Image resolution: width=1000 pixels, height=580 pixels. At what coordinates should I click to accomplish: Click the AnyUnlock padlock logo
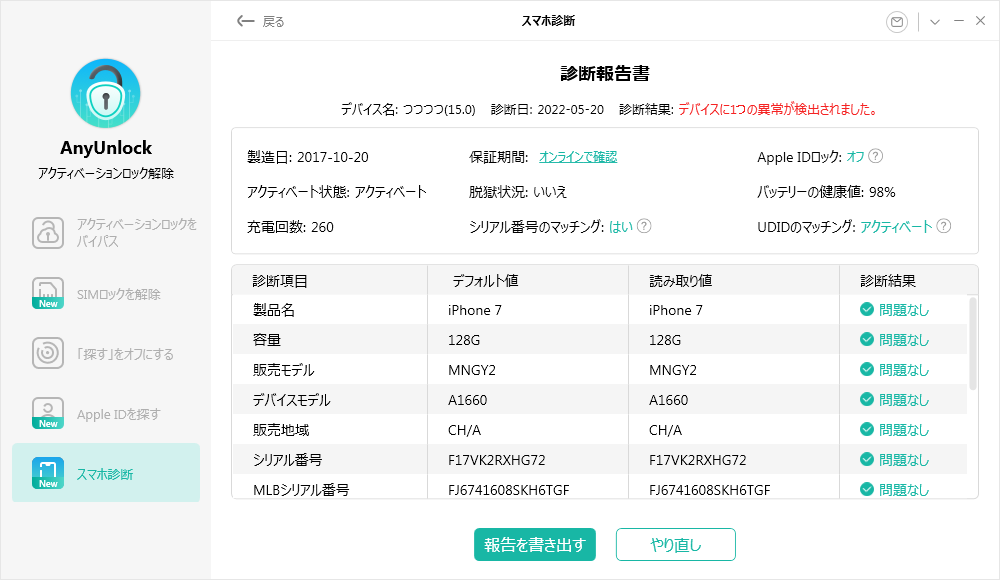click(x=106, y=93)
